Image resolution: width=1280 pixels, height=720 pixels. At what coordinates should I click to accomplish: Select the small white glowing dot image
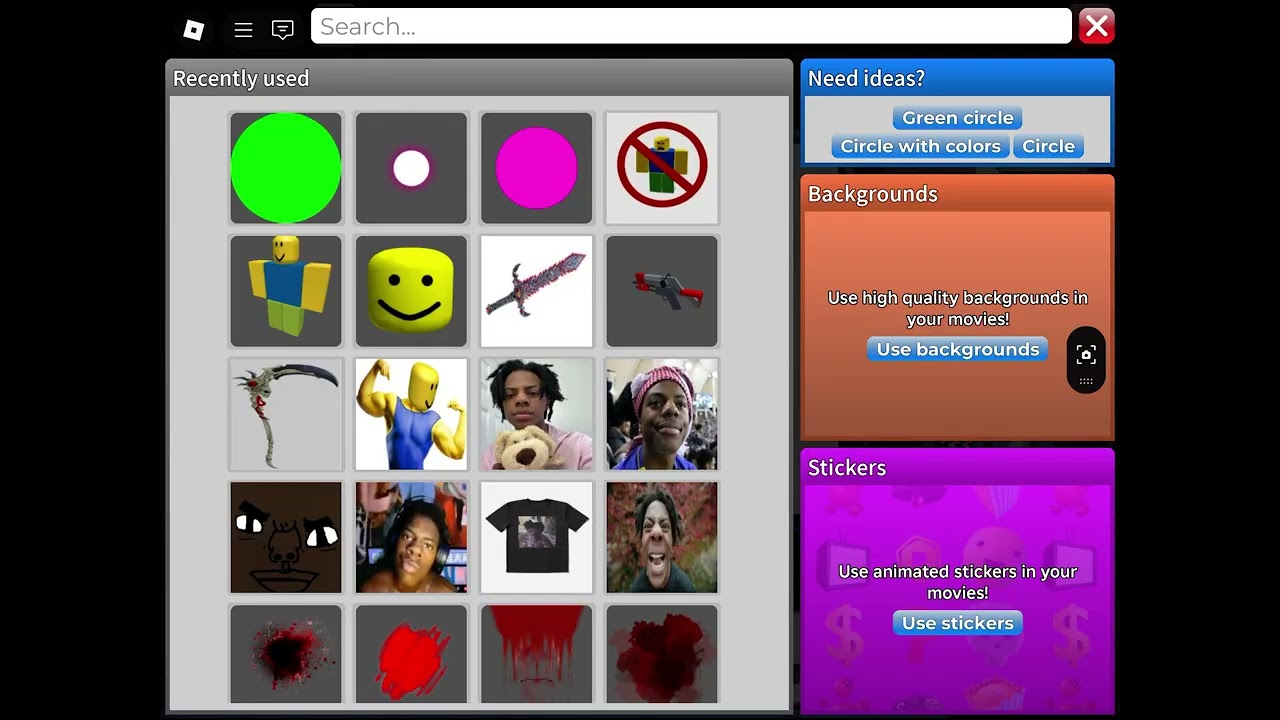click(411, 168)
